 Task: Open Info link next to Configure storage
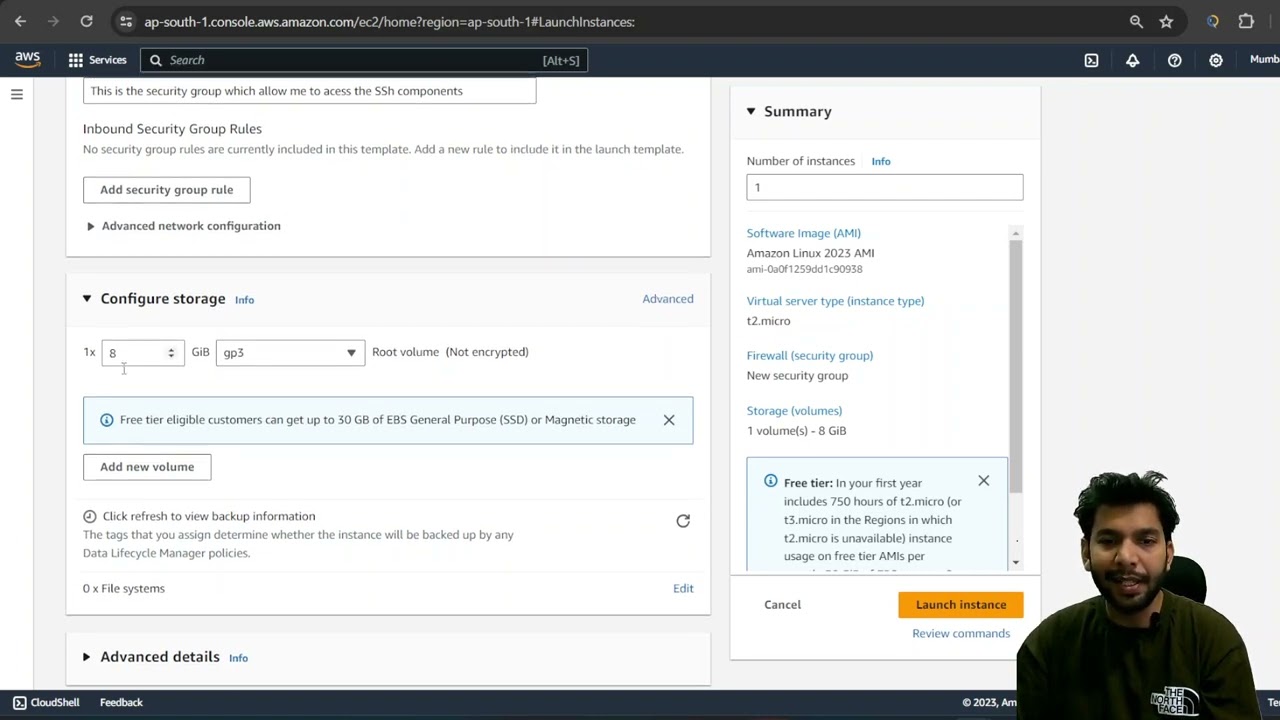click(x=244, y=300)
